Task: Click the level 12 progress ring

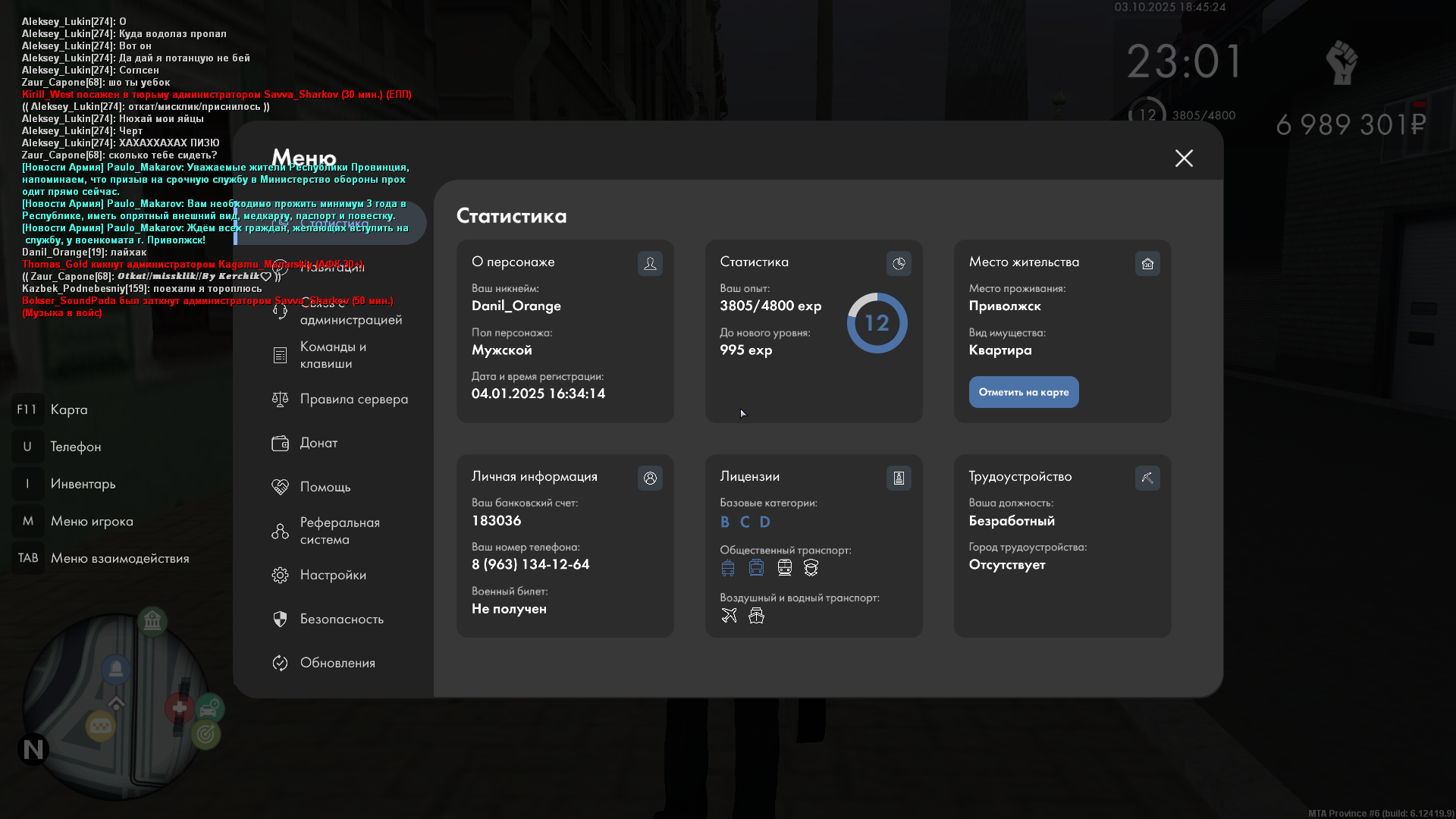Action: tap(877, 323)
